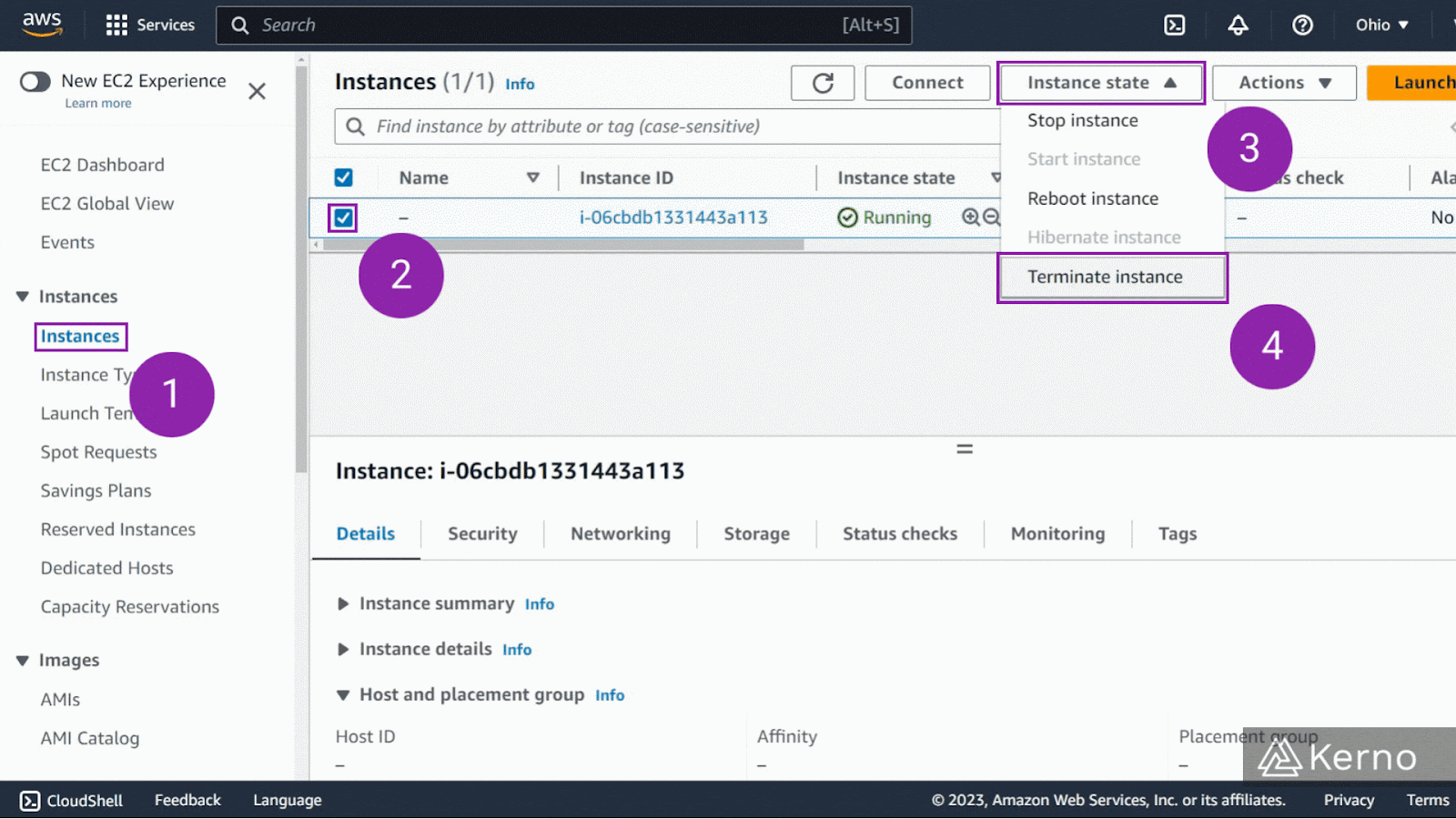This screenshot has height=819, width=1456.
Task: Click the panel resize handle icon
Action: click(x=965, y=449)
